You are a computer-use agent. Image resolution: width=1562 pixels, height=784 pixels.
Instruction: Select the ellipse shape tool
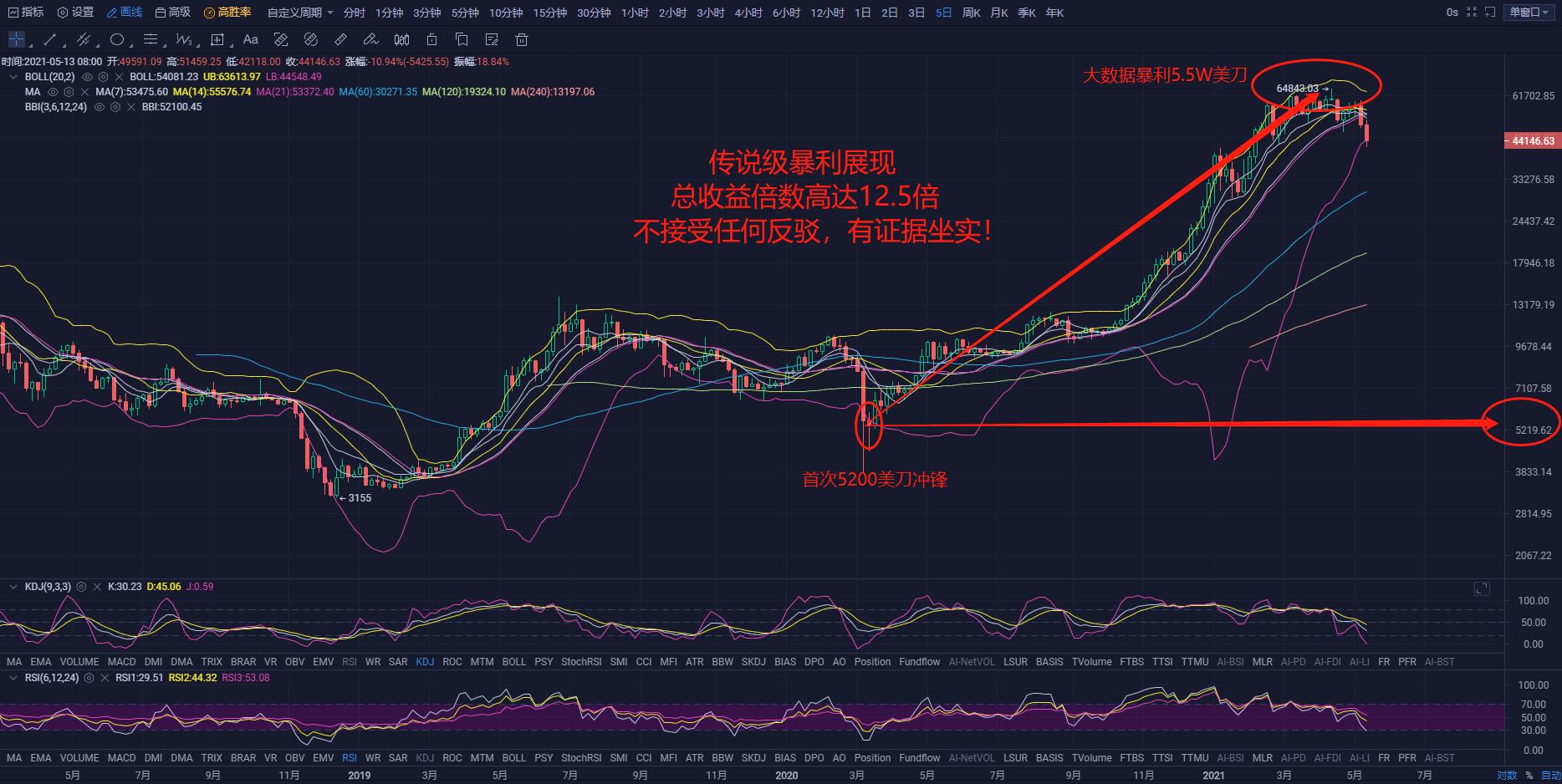click(x=117, y=39)
